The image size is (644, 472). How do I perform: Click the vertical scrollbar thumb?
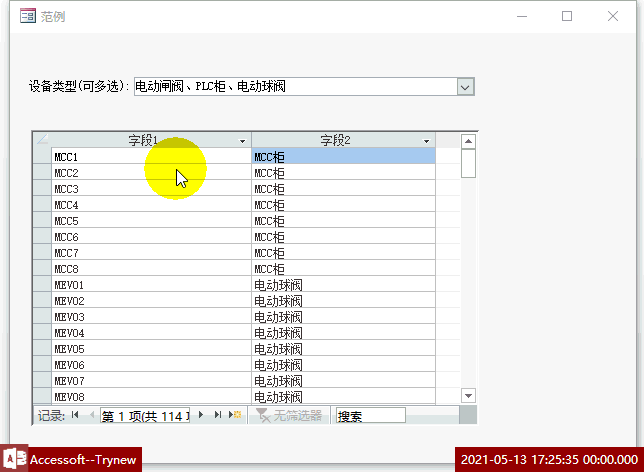click(x=468, y=163)
